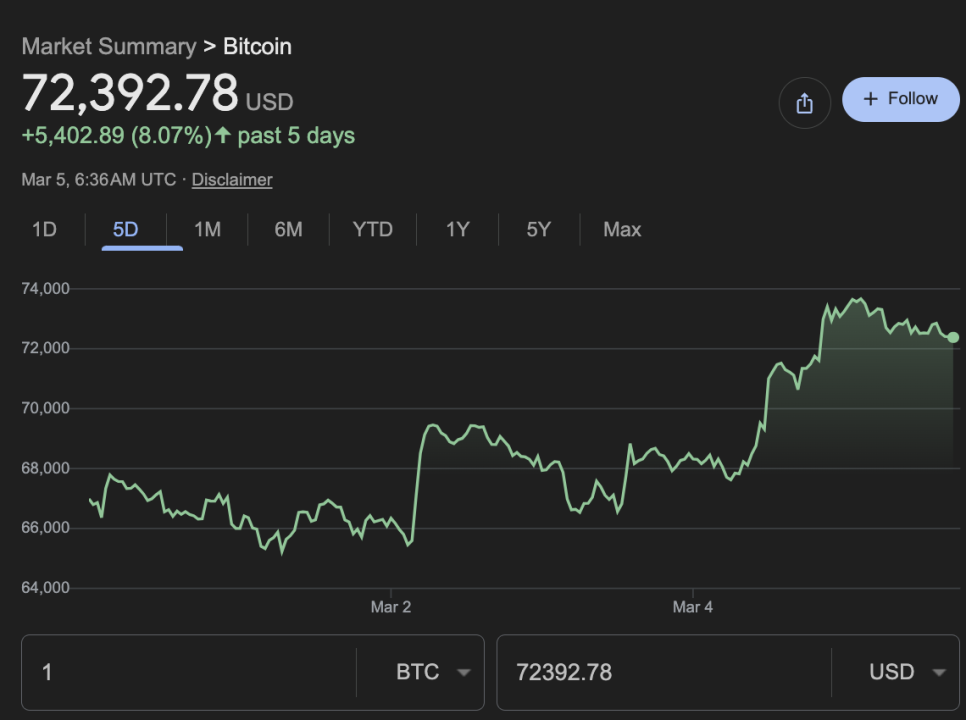966x720 pixels.
Task: Select the 1D time range tab
Action: pos(44,230)
